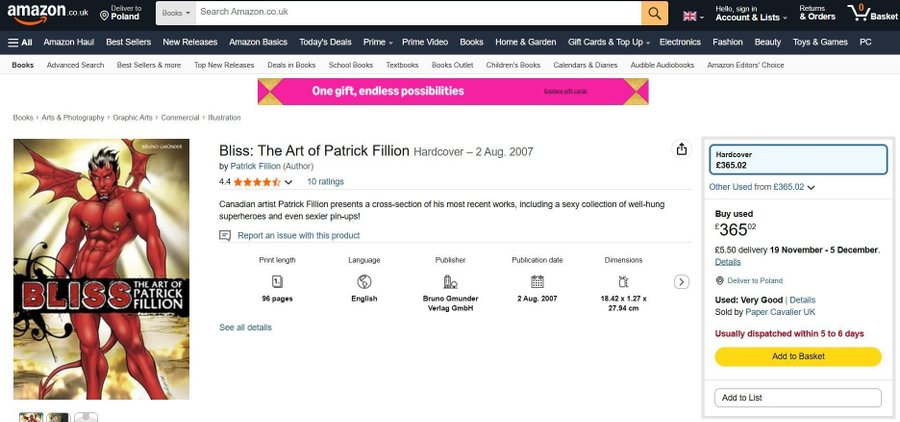Image resolution: width=900 pixels, height=422 pixels.
Task: Expand the Books search category dropdown
Action: coord(175,13)
